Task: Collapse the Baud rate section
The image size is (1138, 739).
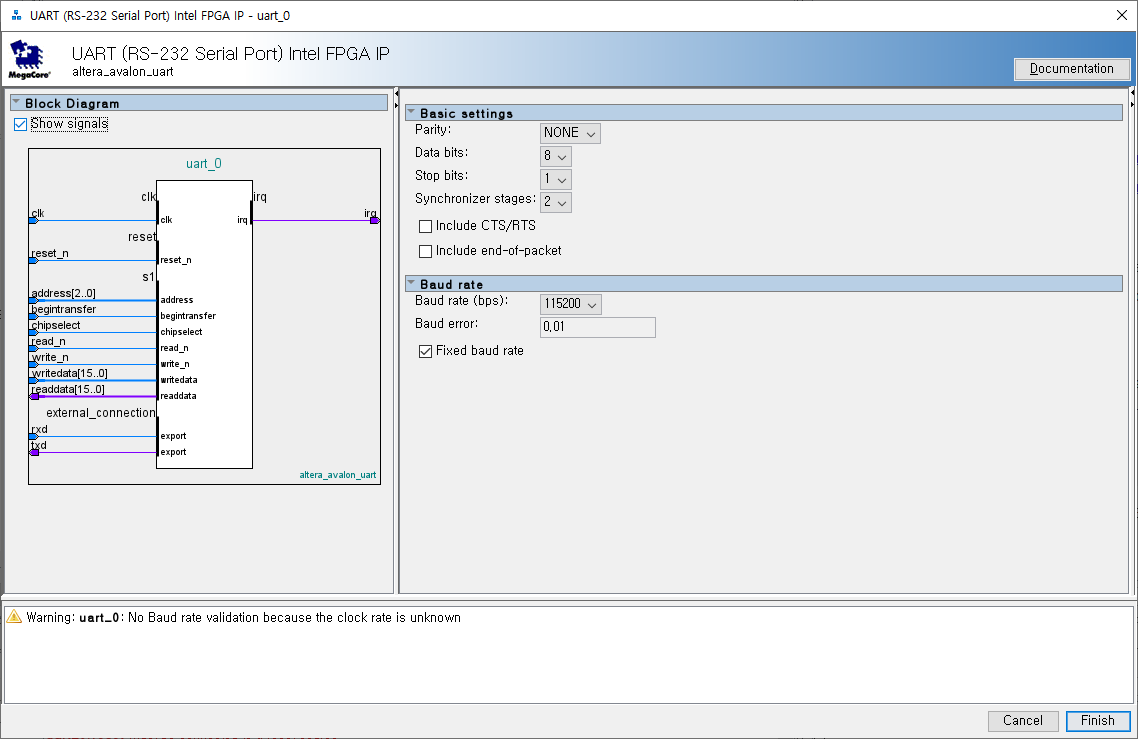Action: pyautogui.click(x=411, y=284)
